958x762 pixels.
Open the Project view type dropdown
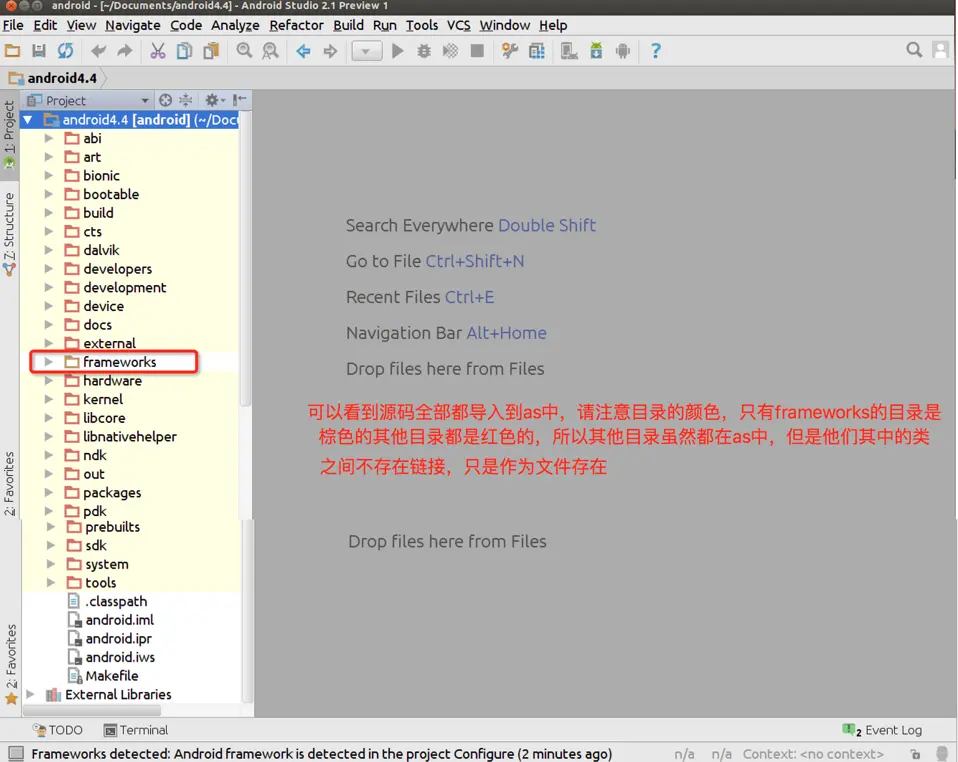pos(89,100)
